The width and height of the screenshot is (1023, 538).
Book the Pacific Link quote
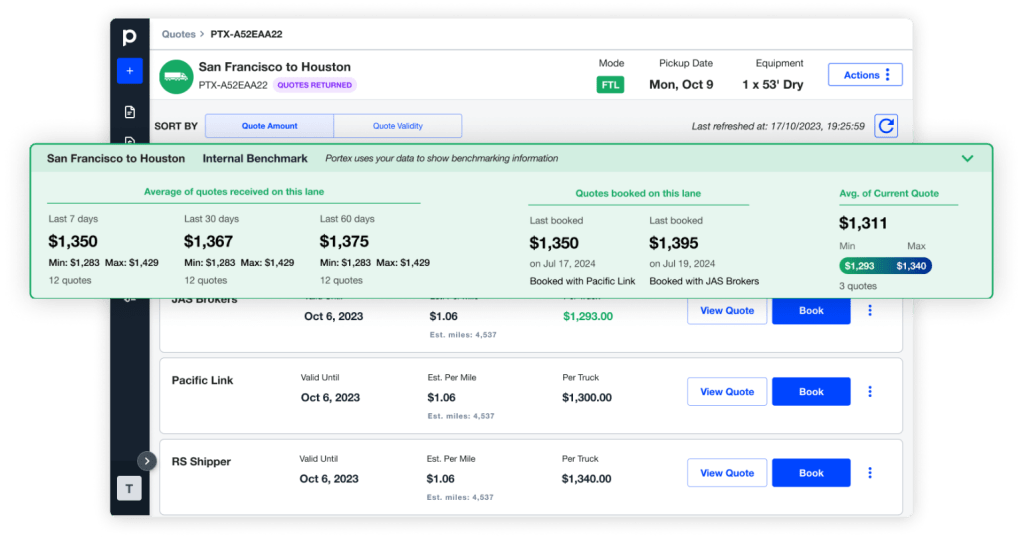pyautogui.click(x=811, y=392)
